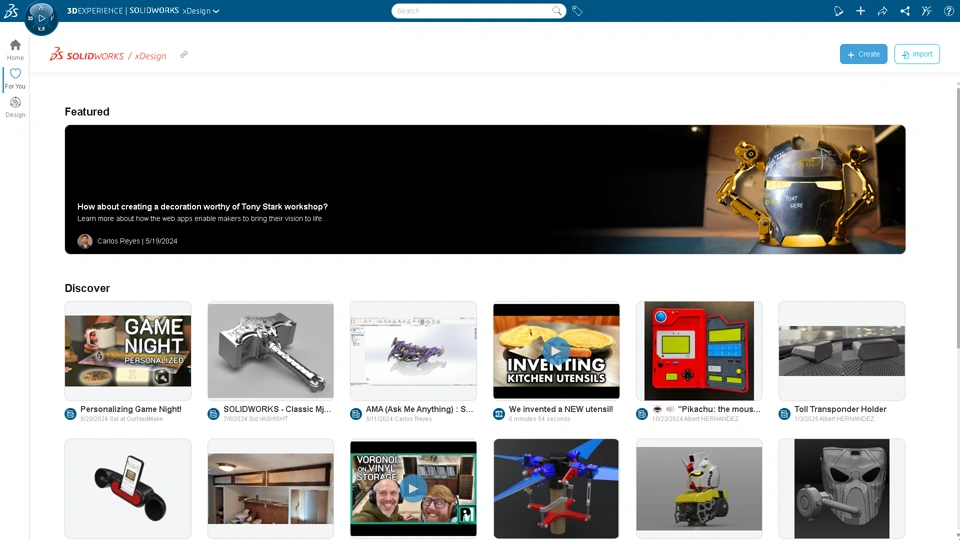Open the AMA screenshot thumbnail
Screen dimensions: 960x540
tap(413, 351)
